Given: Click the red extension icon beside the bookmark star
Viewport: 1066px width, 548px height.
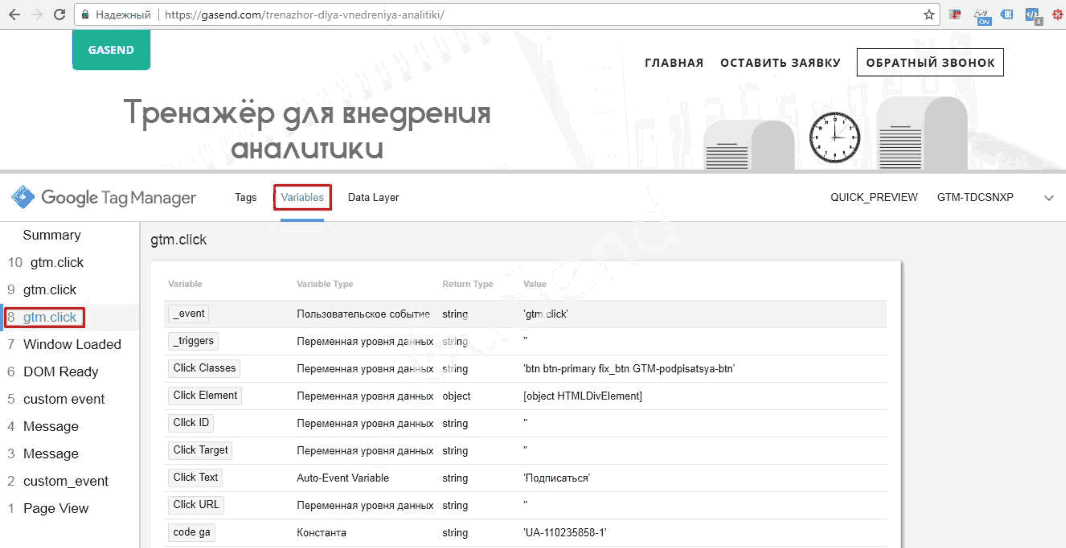Looking at the screenshot, I should click(x=955, y=14).
